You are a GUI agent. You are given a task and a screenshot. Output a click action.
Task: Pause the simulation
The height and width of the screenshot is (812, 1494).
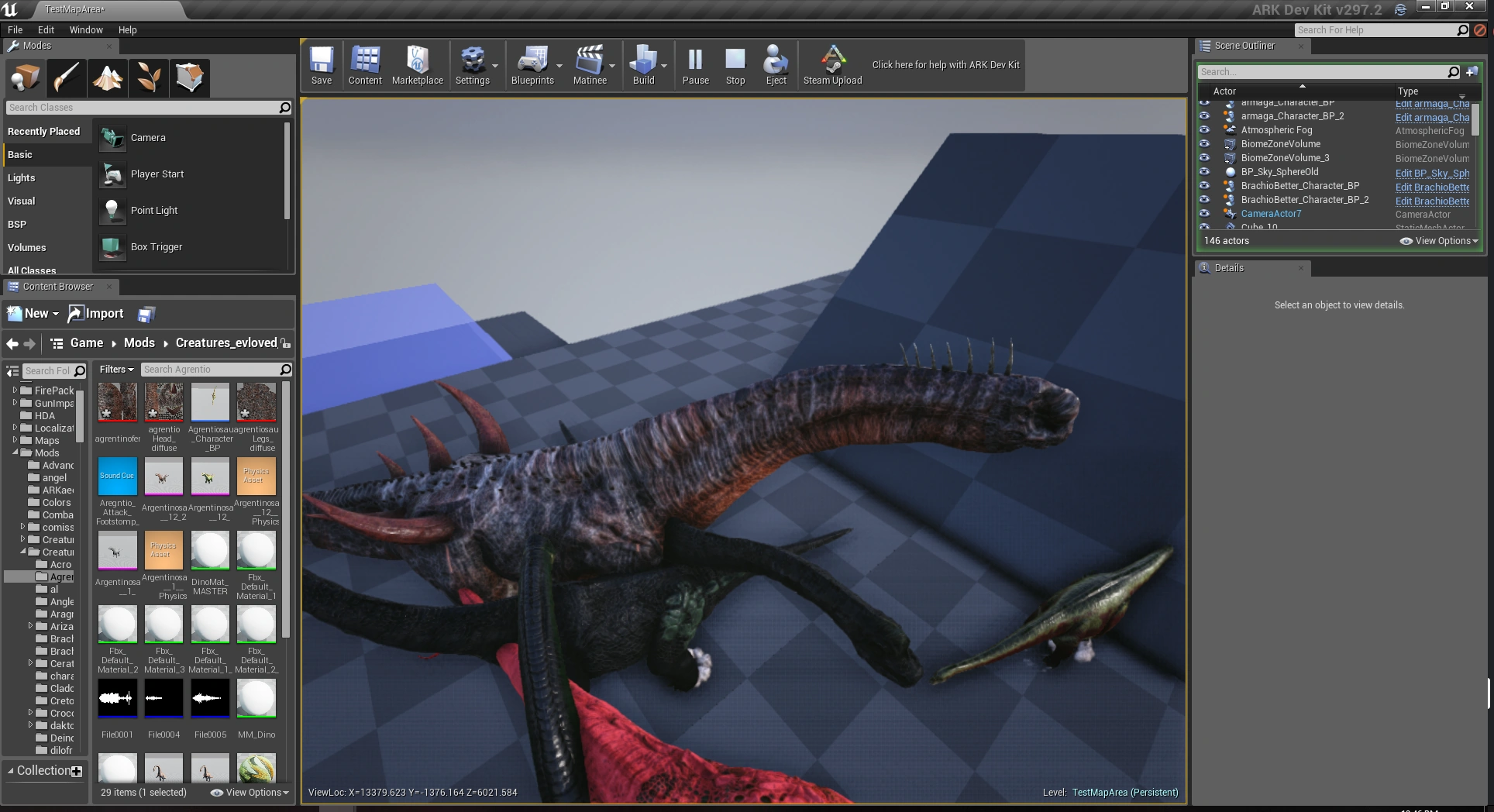point(695,65)
